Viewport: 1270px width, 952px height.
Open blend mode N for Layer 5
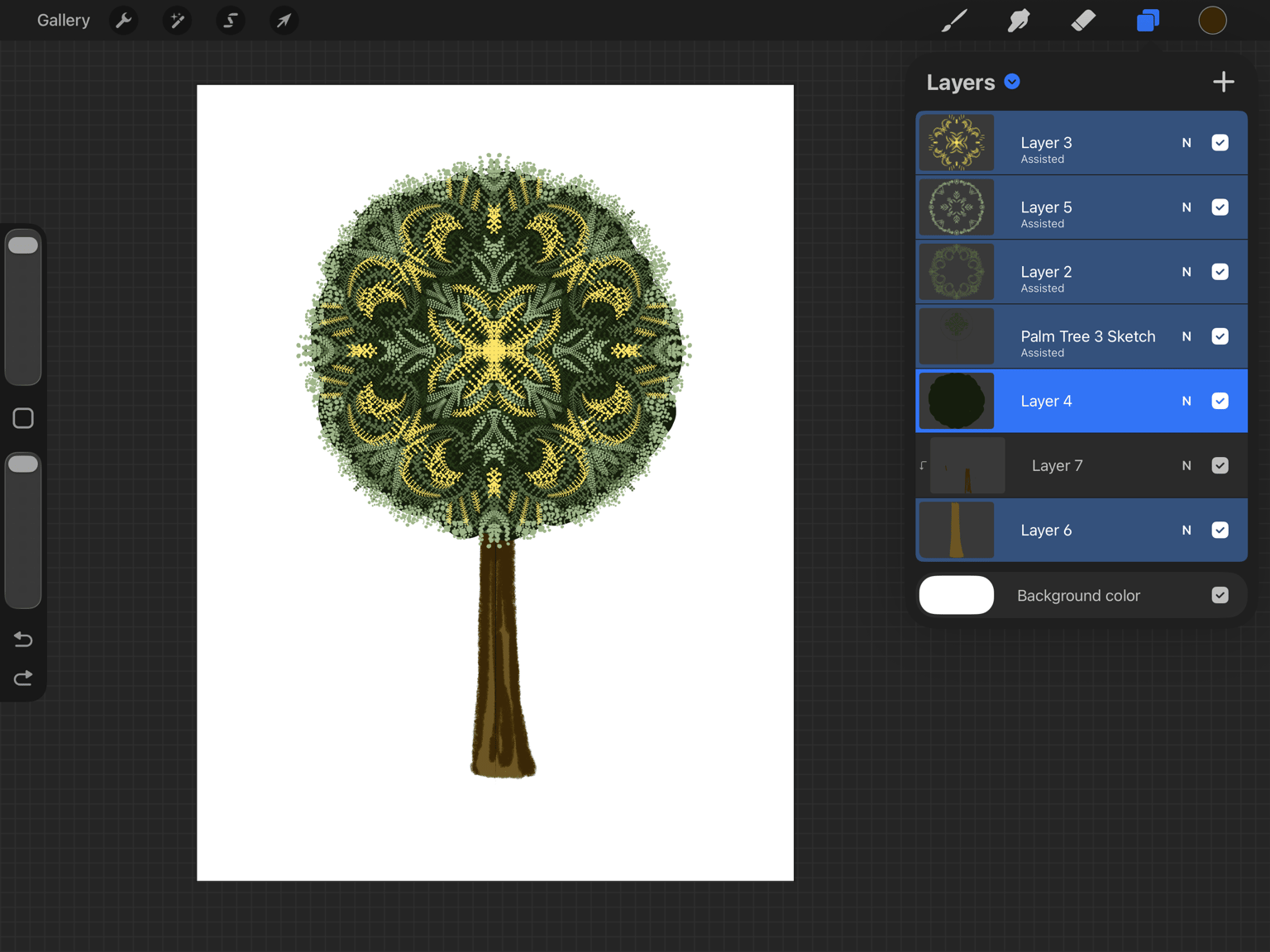coord(1186,207)
